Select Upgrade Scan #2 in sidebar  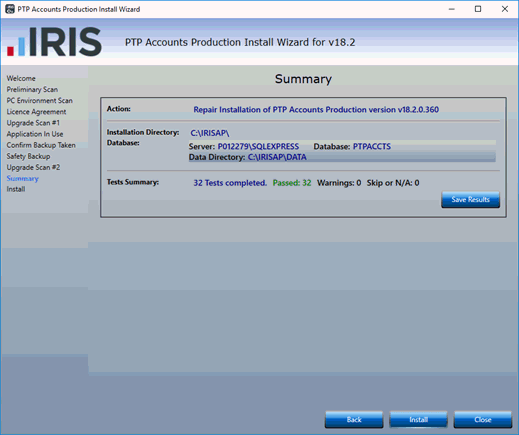coord(33,167)
